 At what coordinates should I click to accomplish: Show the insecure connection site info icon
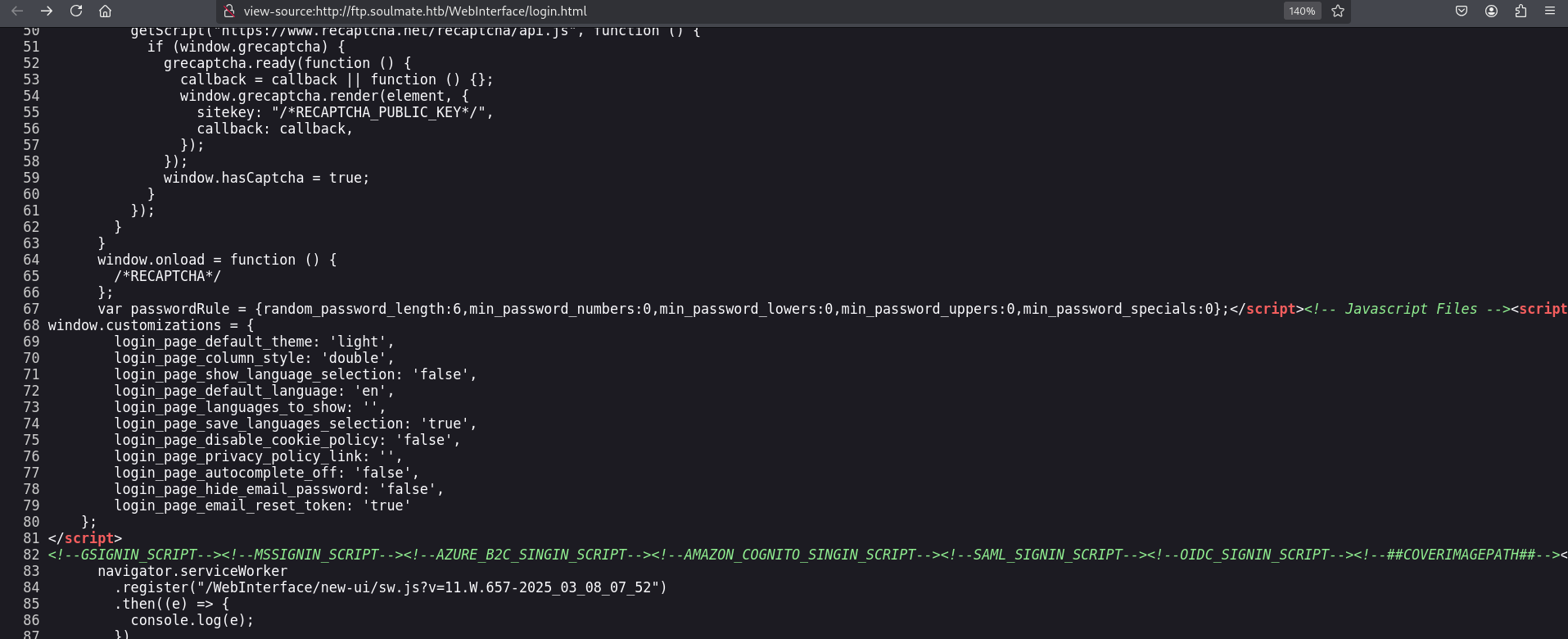coord(230,11)
